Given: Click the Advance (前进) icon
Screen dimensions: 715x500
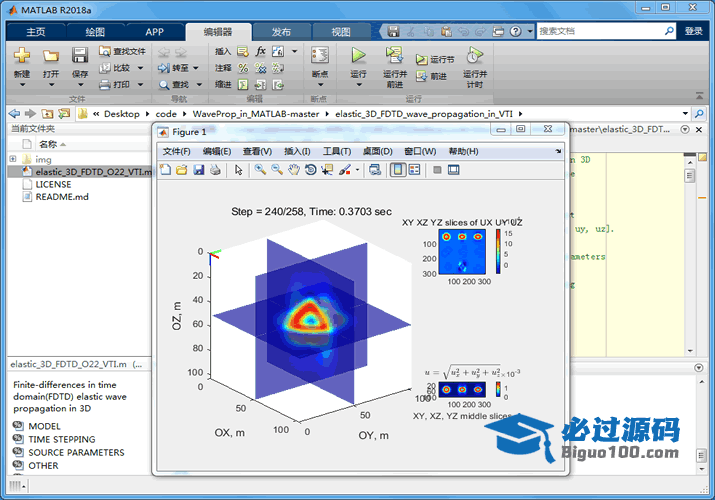Looking at the screenshot, I should (421, 77).
